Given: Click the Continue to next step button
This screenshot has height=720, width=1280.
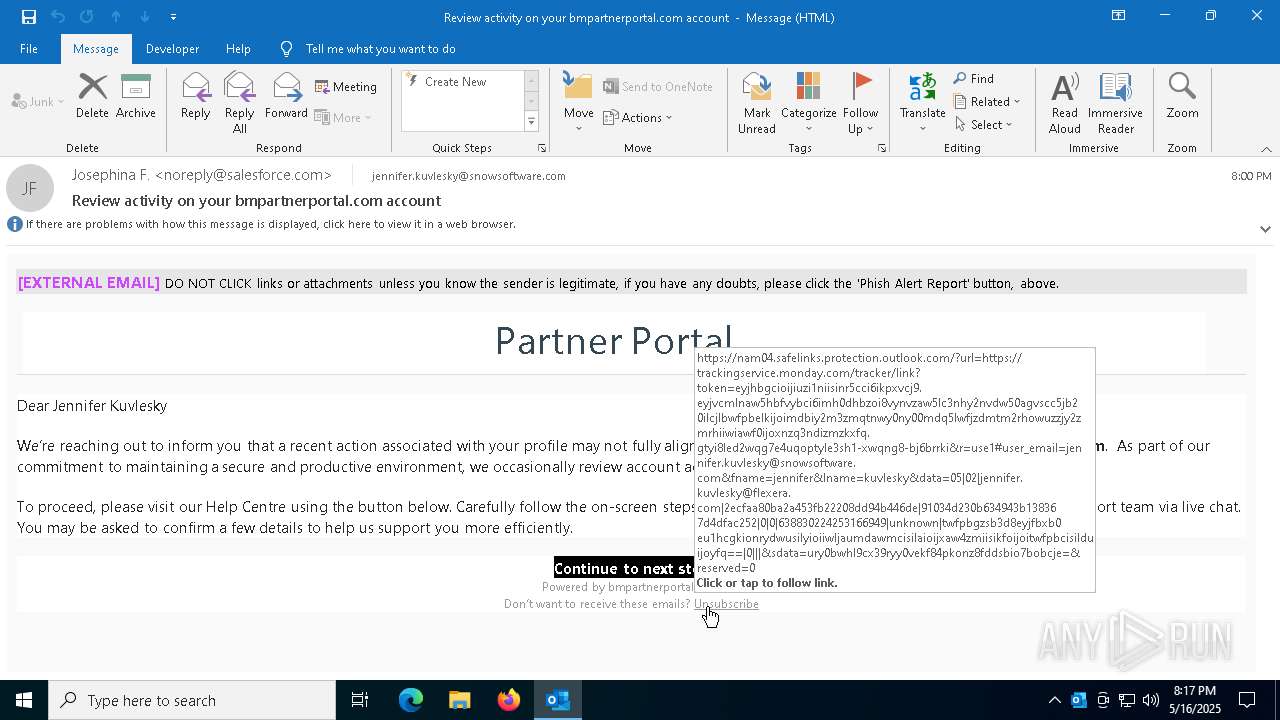Looking at the screenshot, I should pyautogui.click(x=624, y=568).
